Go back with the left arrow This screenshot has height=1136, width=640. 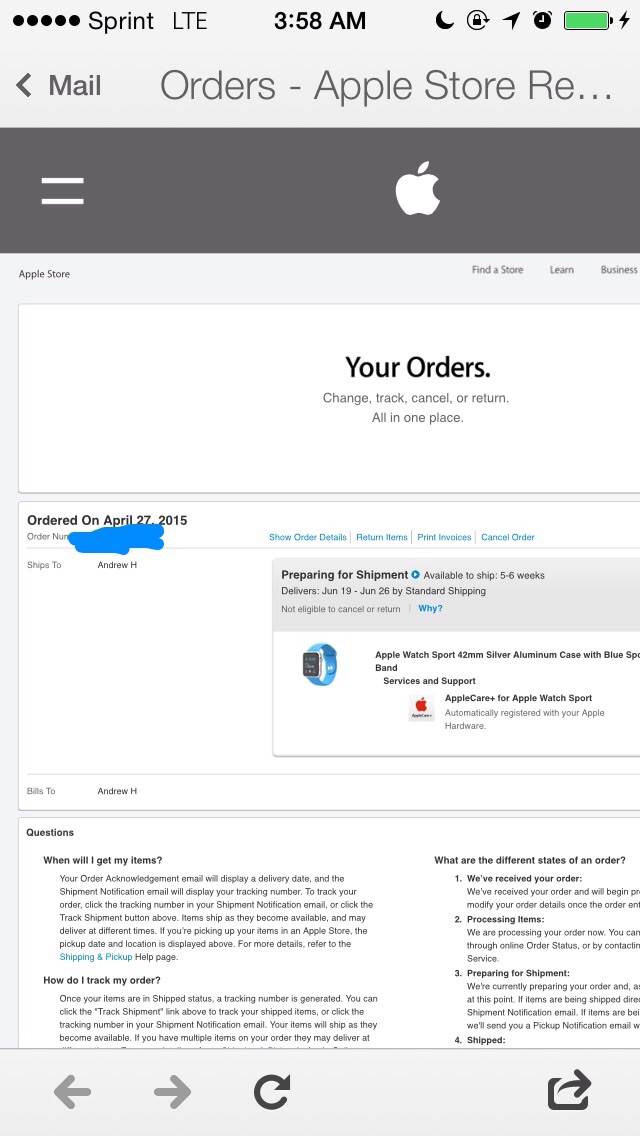point(72,1091)
